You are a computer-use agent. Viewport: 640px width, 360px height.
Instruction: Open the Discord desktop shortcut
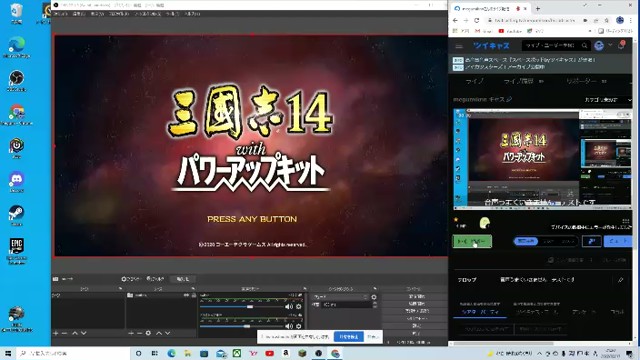(16, 181)
